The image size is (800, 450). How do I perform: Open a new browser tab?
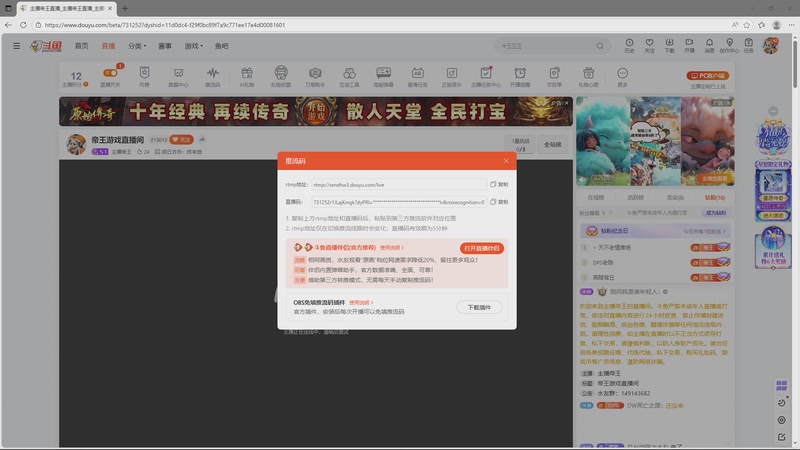click(125, 8)
